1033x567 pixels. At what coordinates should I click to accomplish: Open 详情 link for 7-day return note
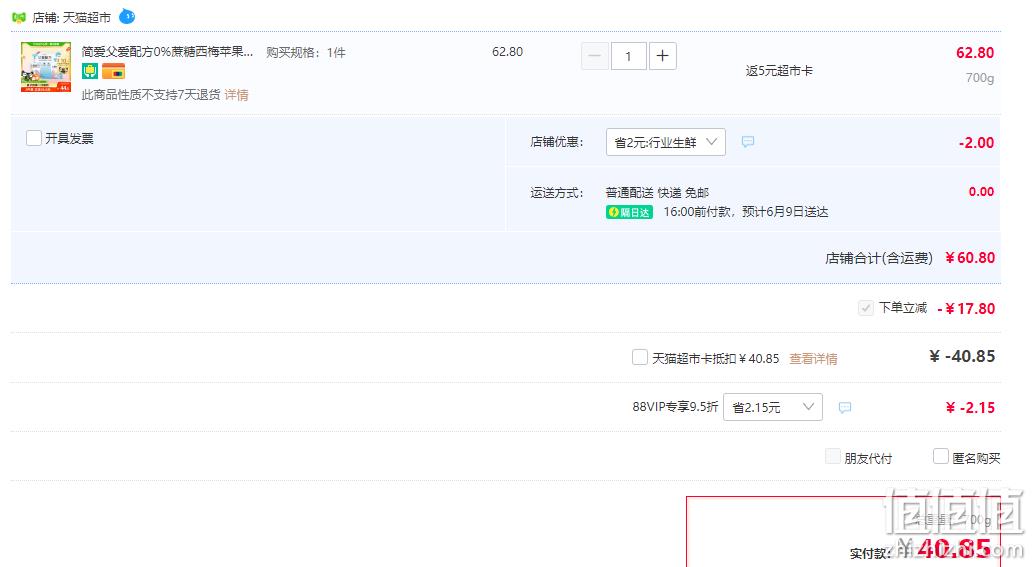click(236, 95)
